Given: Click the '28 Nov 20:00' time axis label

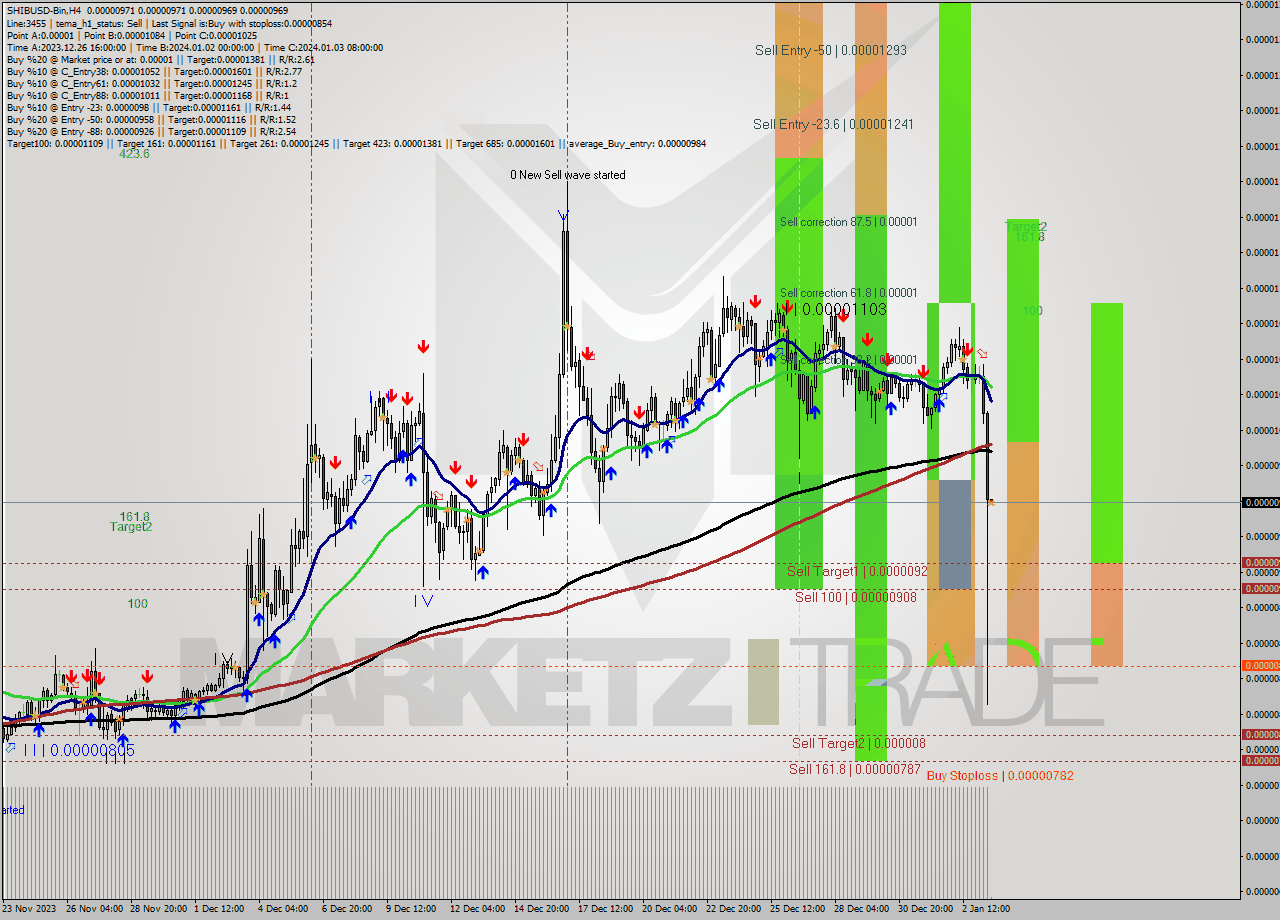Looking at the screenshot, I should coord(159,909).
